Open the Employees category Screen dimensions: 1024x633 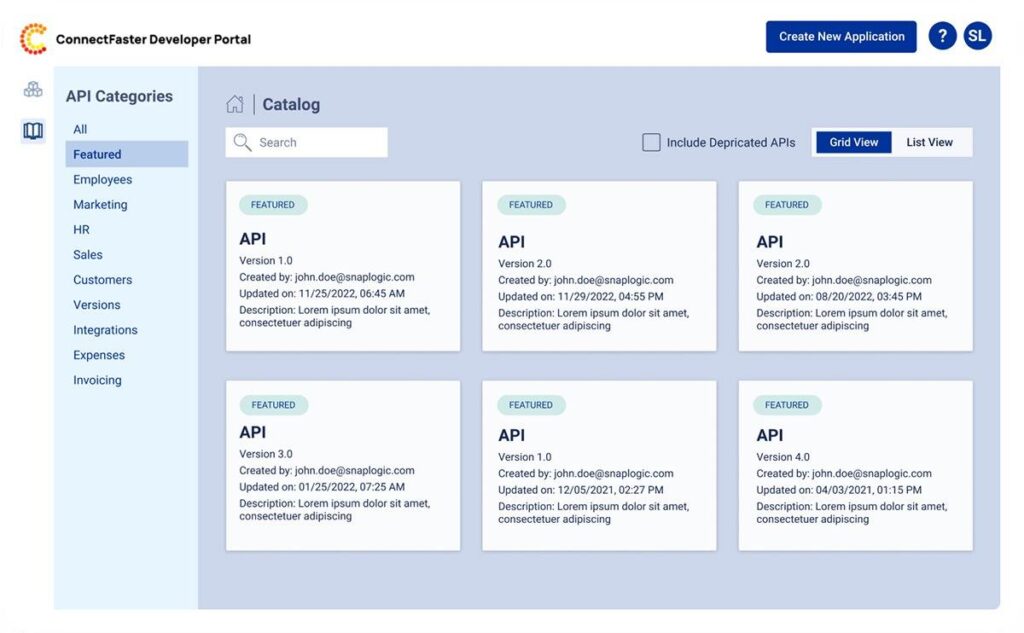pos(104,179)
